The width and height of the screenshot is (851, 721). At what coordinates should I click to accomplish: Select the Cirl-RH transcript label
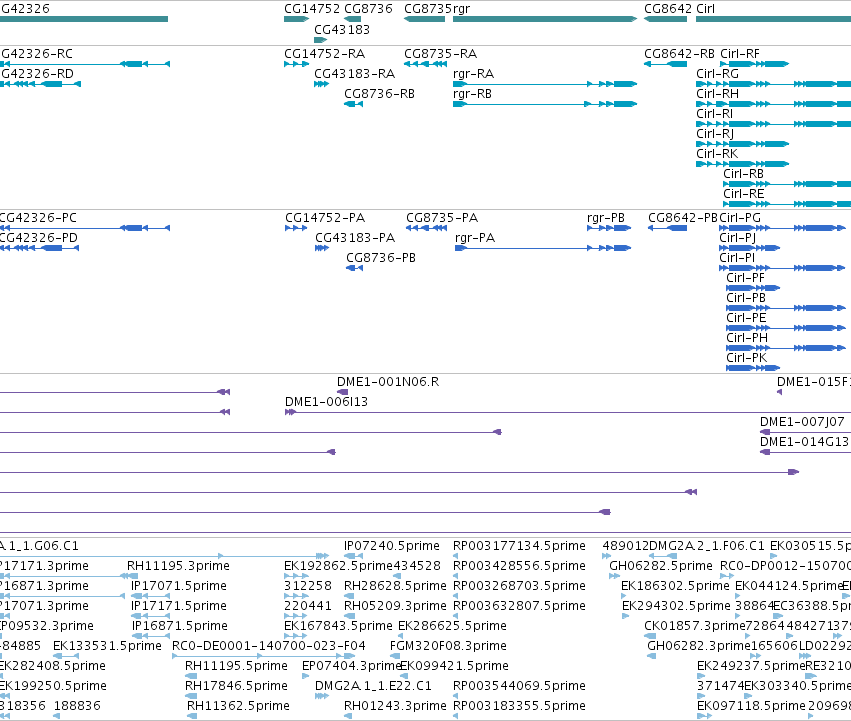[x=717, y=94]
